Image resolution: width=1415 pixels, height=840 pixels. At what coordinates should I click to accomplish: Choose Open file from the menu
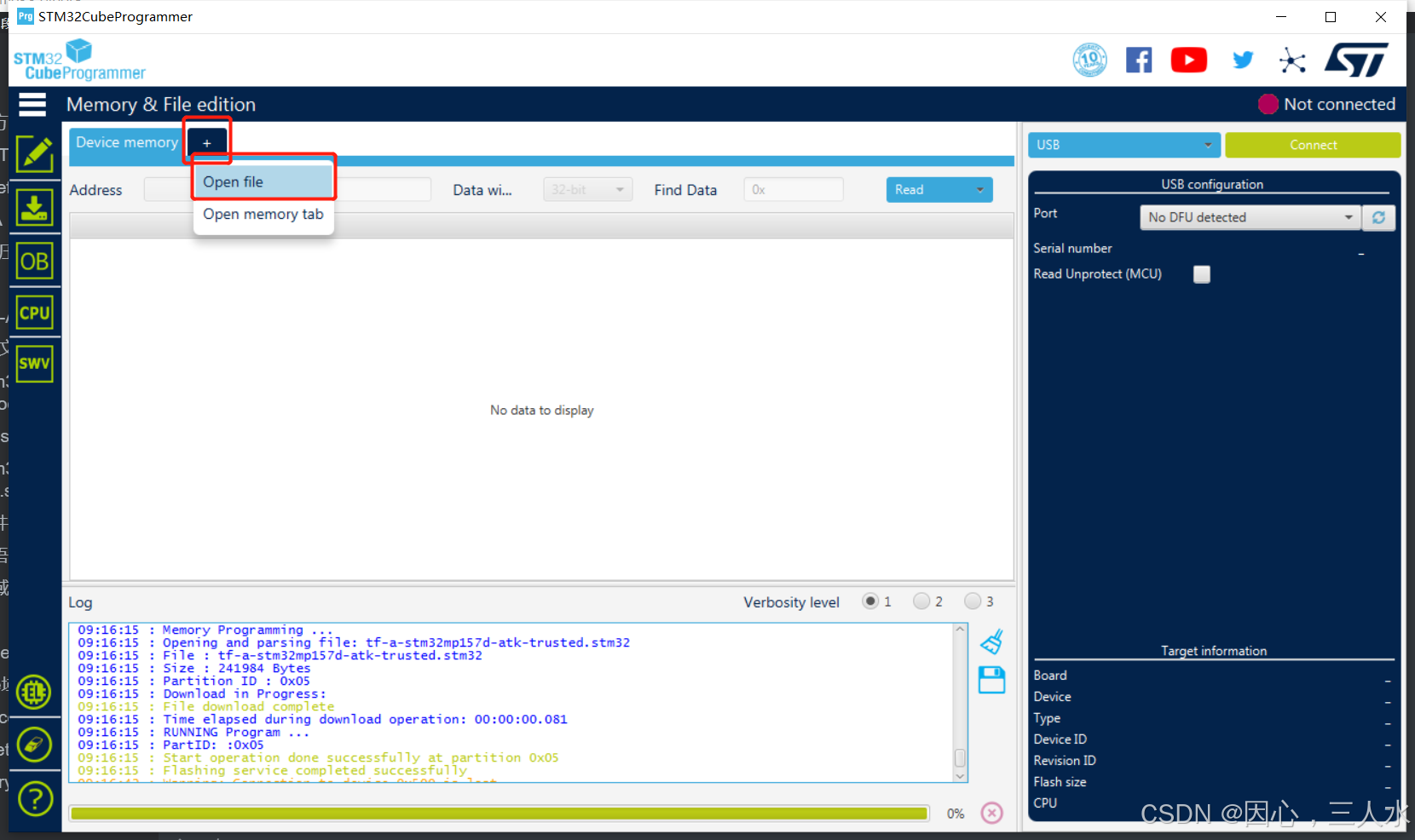(263, 181)
